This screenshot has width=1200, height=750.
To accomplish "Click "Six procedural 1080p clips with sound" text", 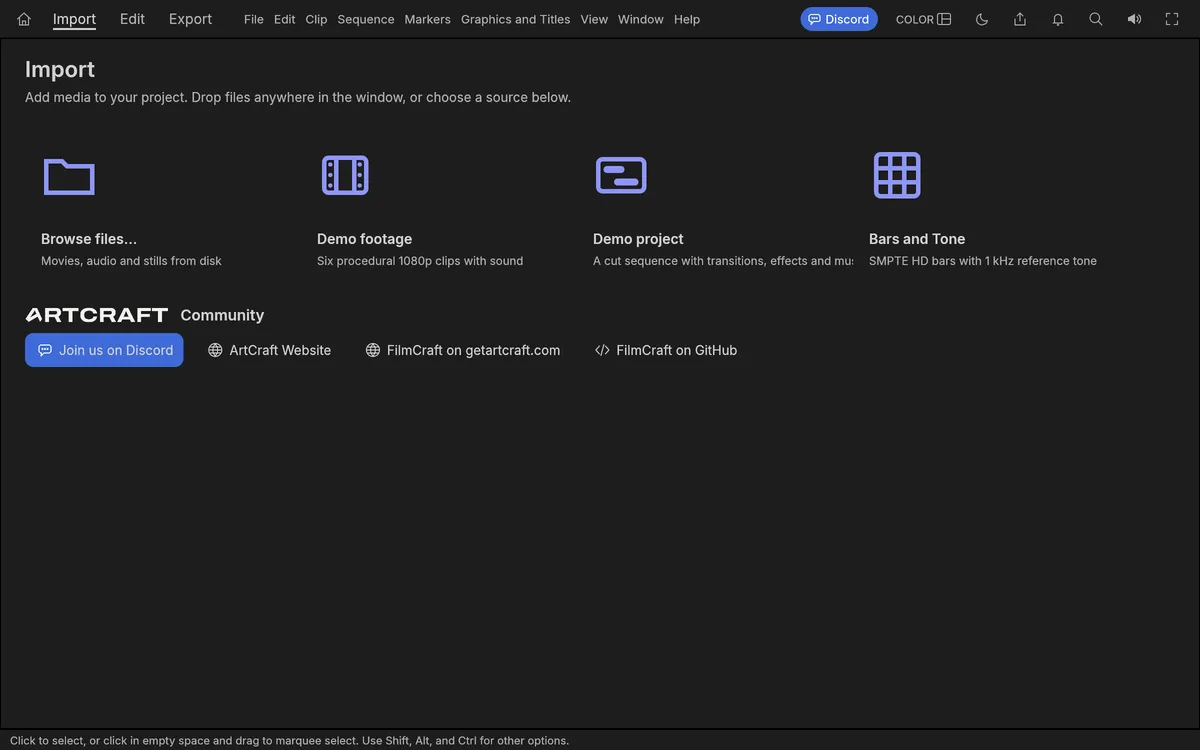I will click(420, 261).
